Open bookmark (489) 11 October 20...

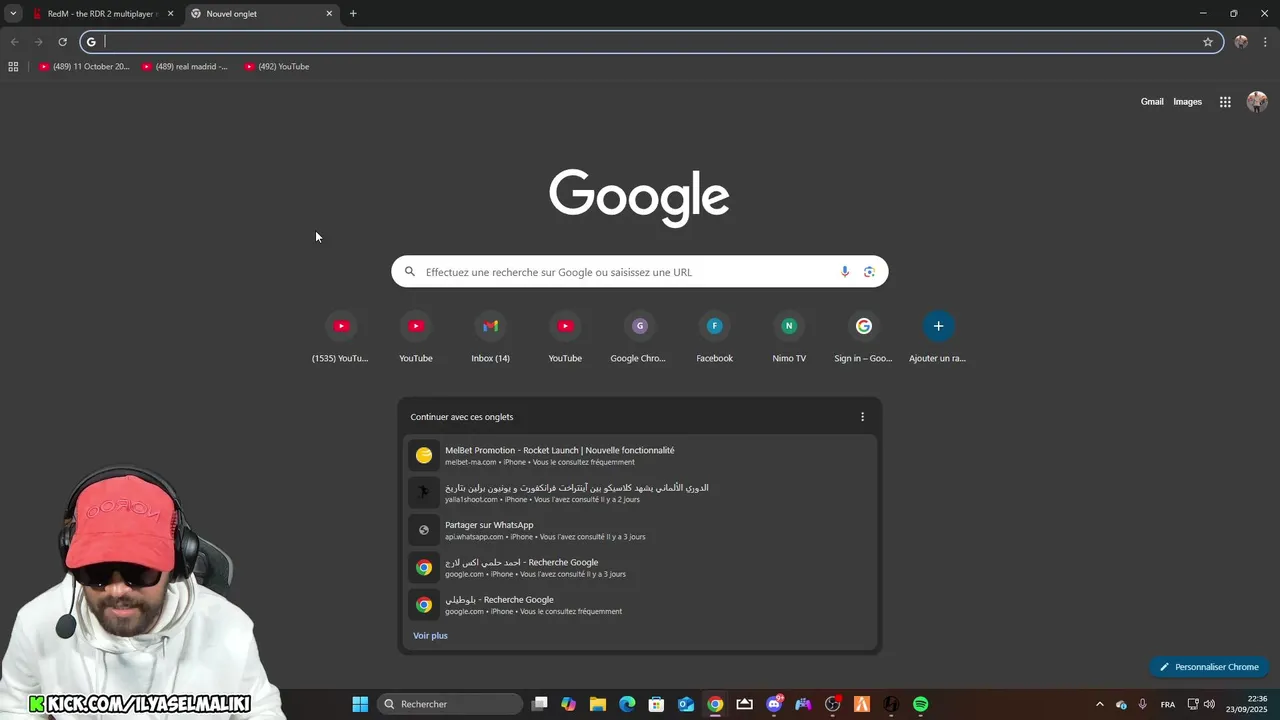[x=84, y=67]
